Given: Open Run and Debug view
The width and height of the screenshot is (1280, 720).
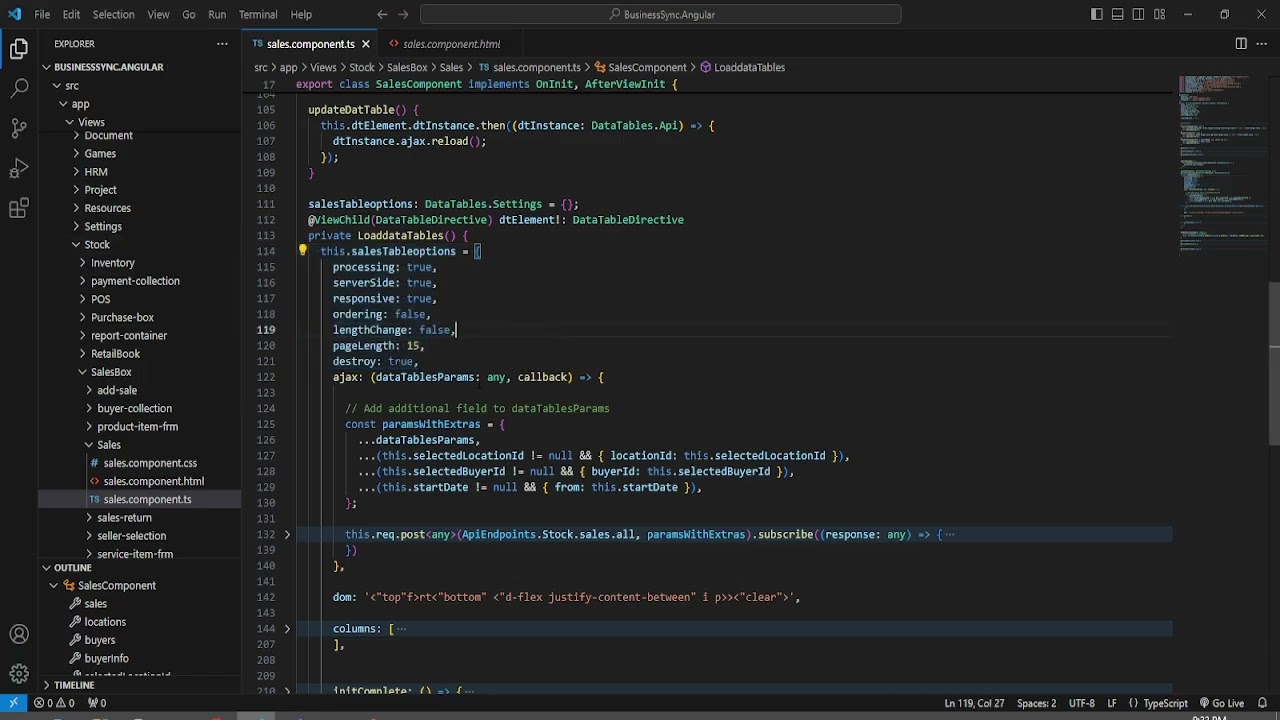Looking at the screenshot, I should 19,168.
